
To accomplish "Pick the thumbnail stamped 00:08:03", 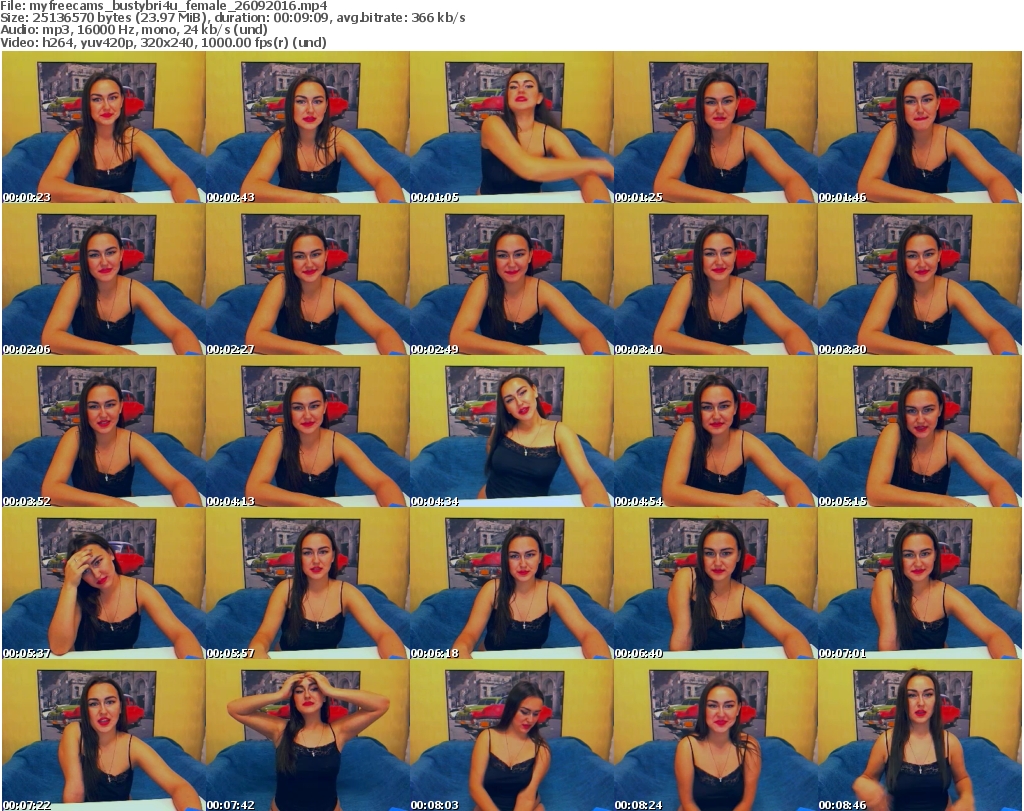I will (511, 735).
